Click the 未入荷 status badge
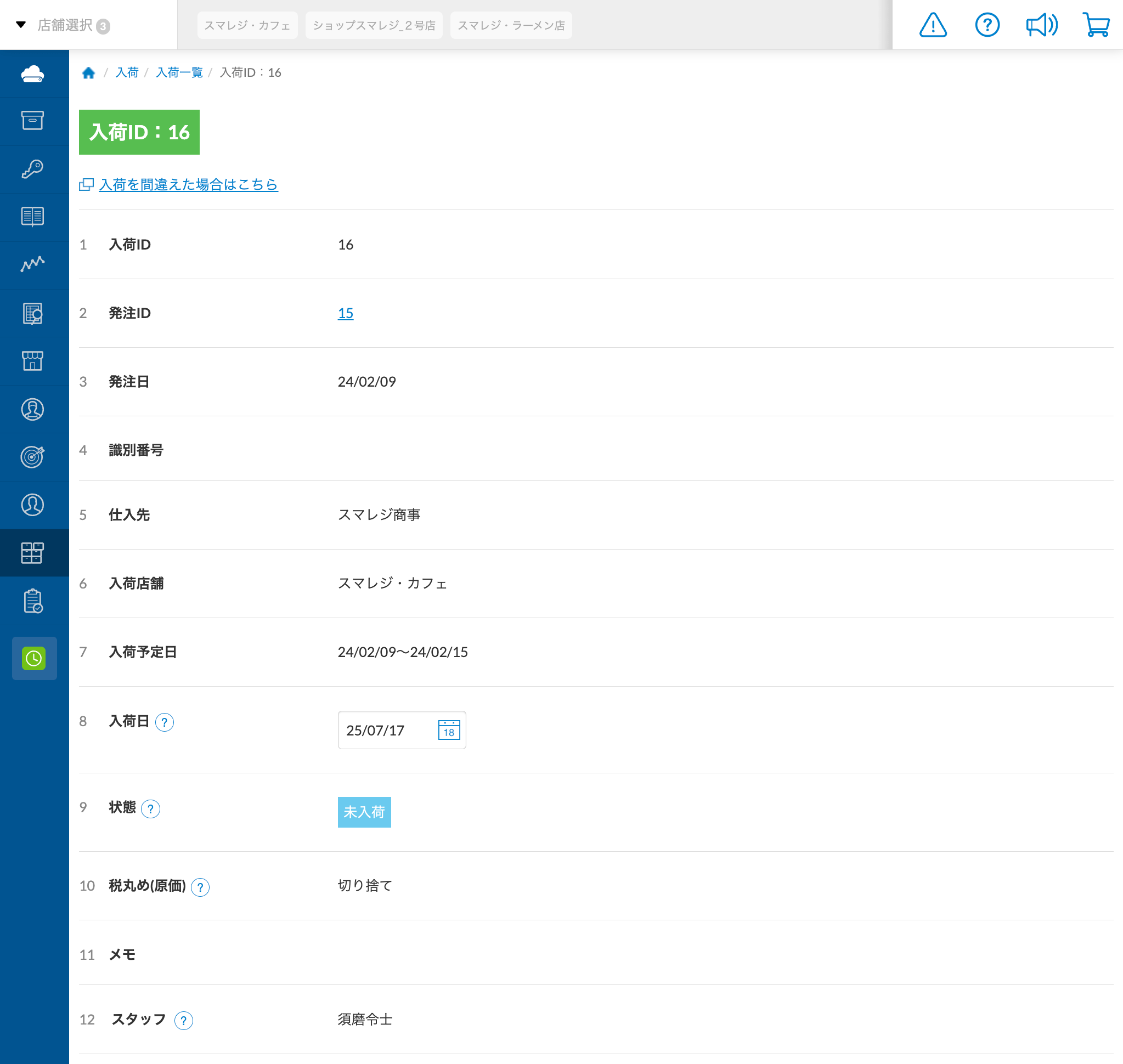 (364, 812)
